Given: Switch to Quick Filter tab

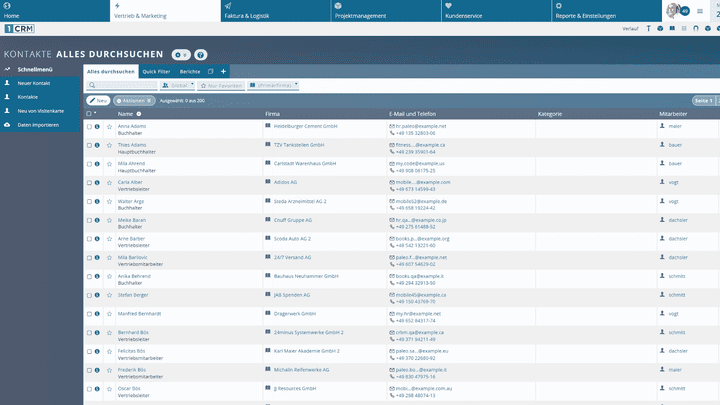Looking at the screenshot, I should pos(156,72).
